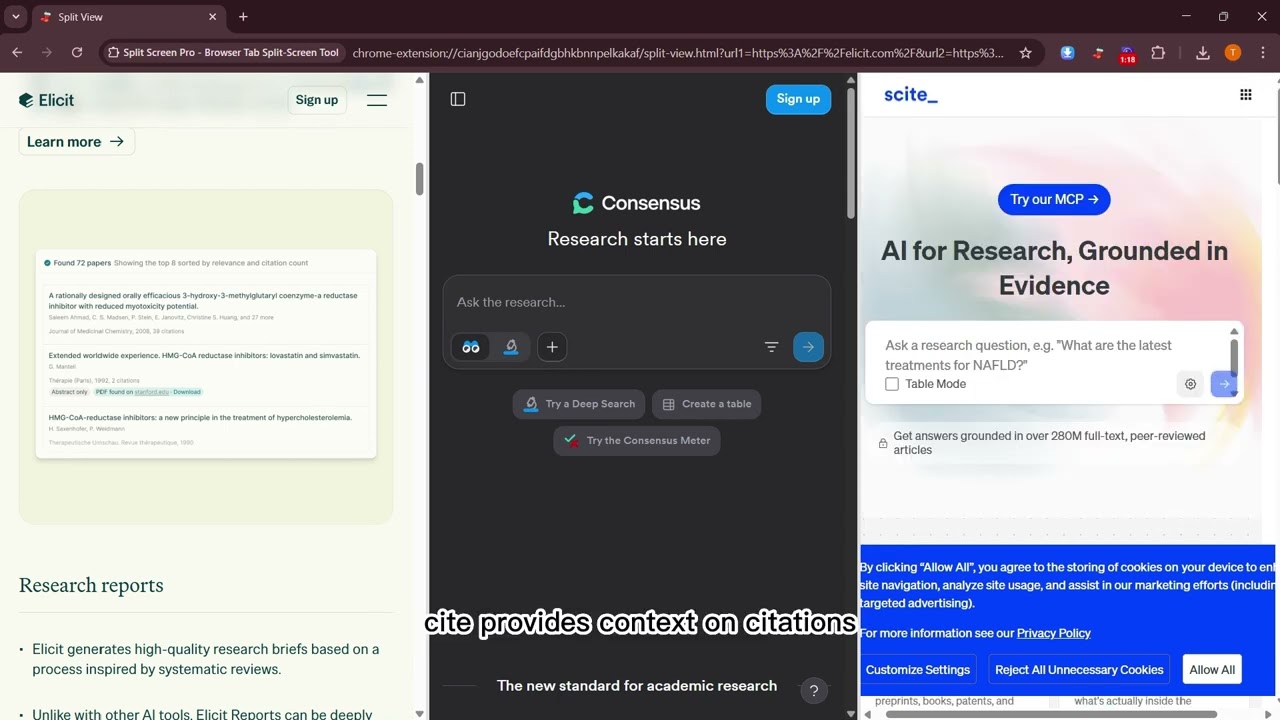Click the Research reports heading
This screenshot has width=1280, height=720.
tap(91, 585)
